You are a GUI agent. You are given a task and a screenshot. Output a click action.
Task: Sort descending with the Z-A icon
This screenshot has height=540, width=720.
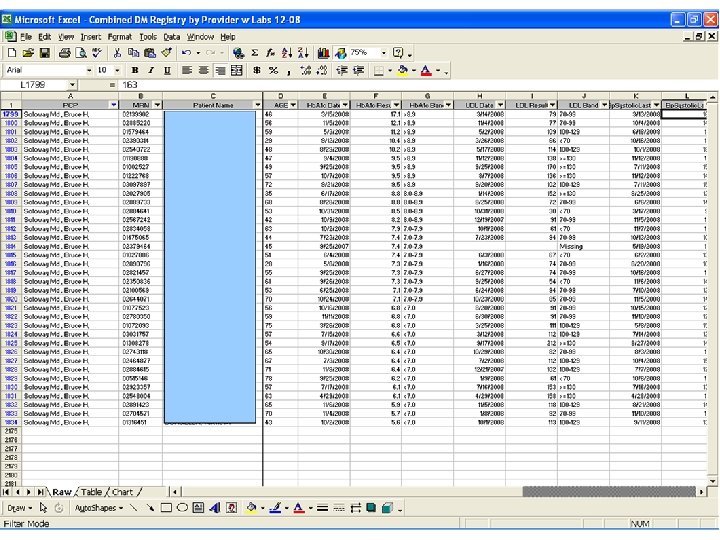[x=303, y=53]
